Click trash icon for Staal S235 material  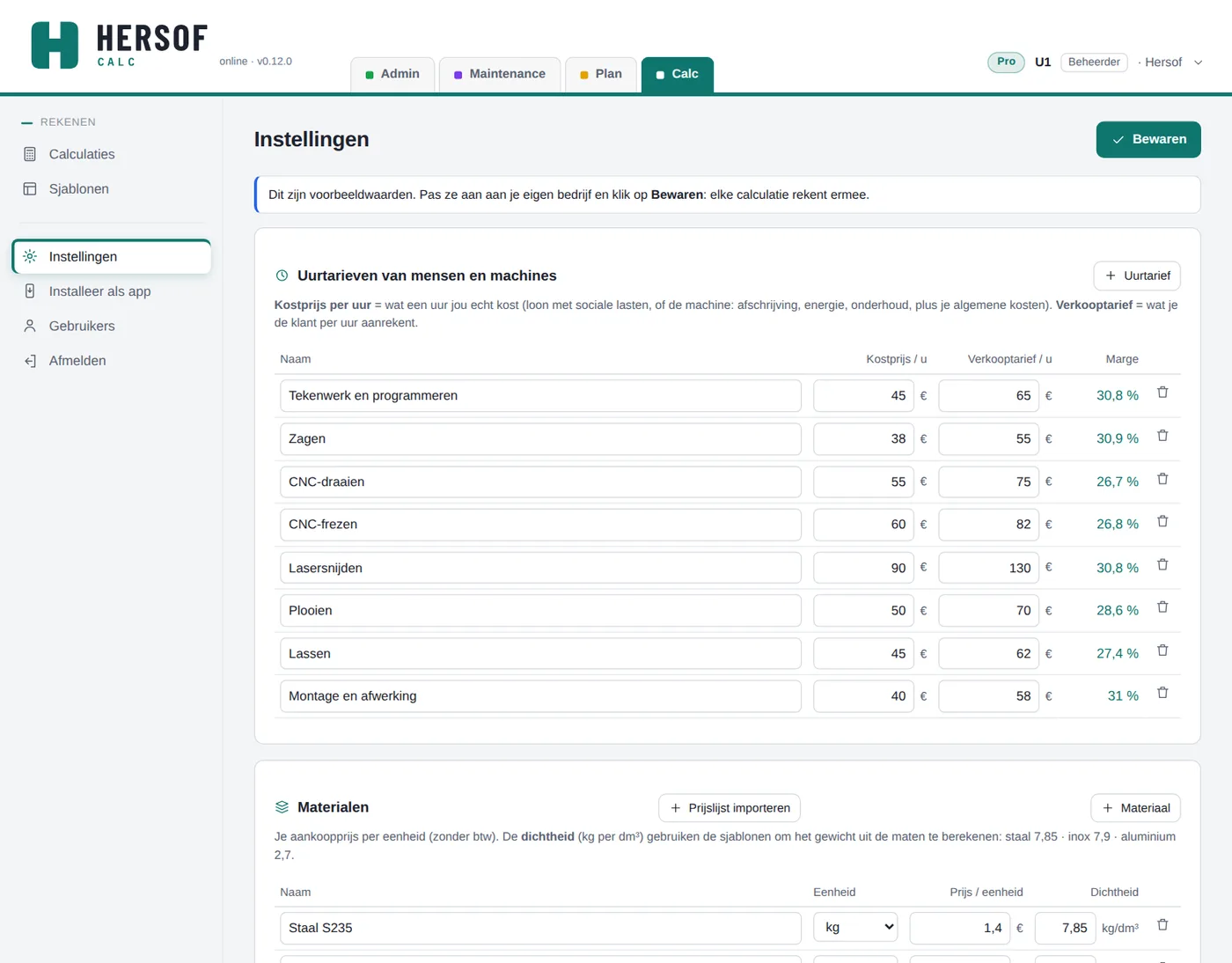(1162, 925)
